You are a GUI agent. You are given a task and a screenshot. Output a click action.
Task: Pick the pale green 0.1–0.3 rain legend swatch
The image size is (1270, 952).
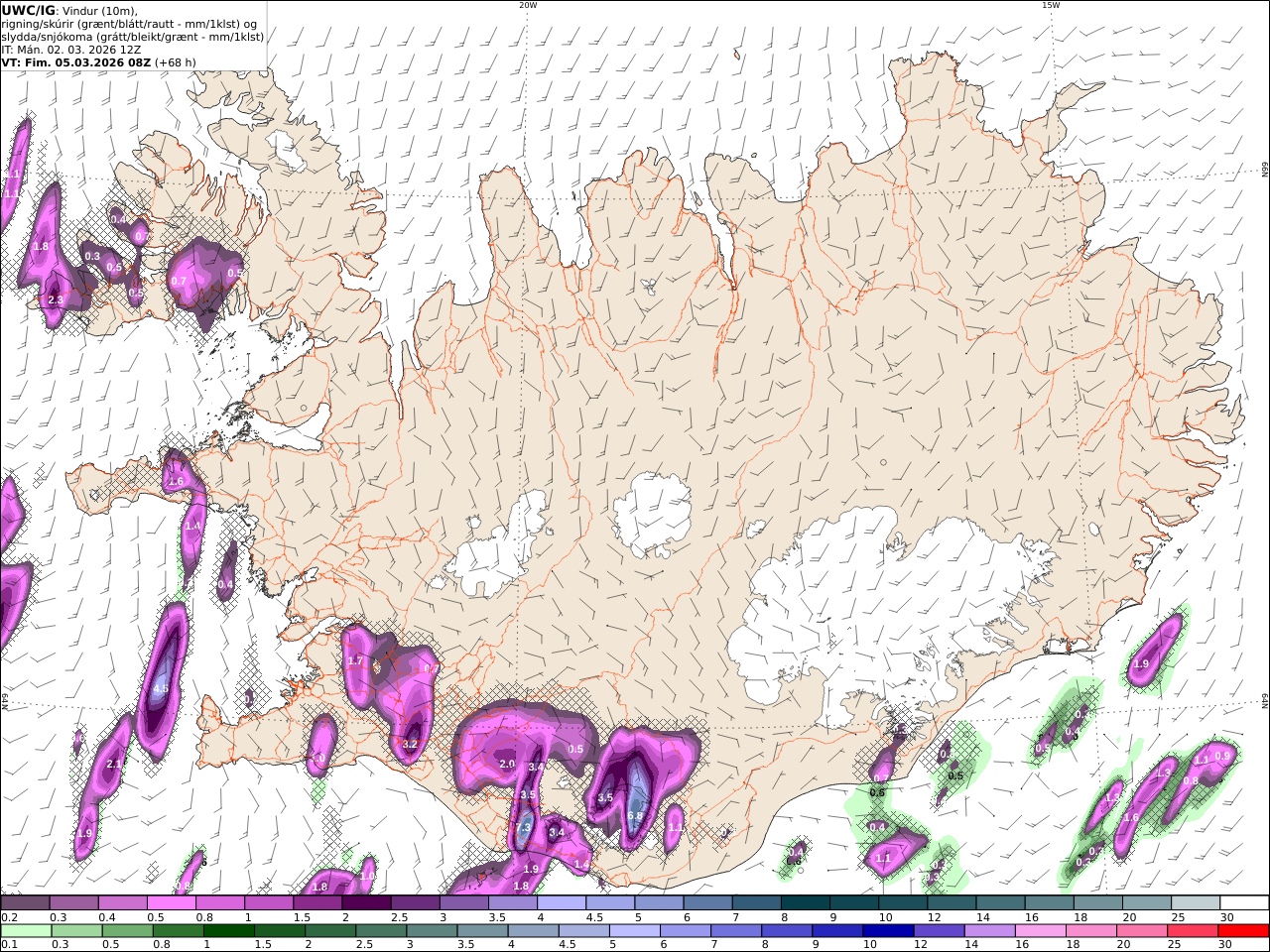(26, 931)
